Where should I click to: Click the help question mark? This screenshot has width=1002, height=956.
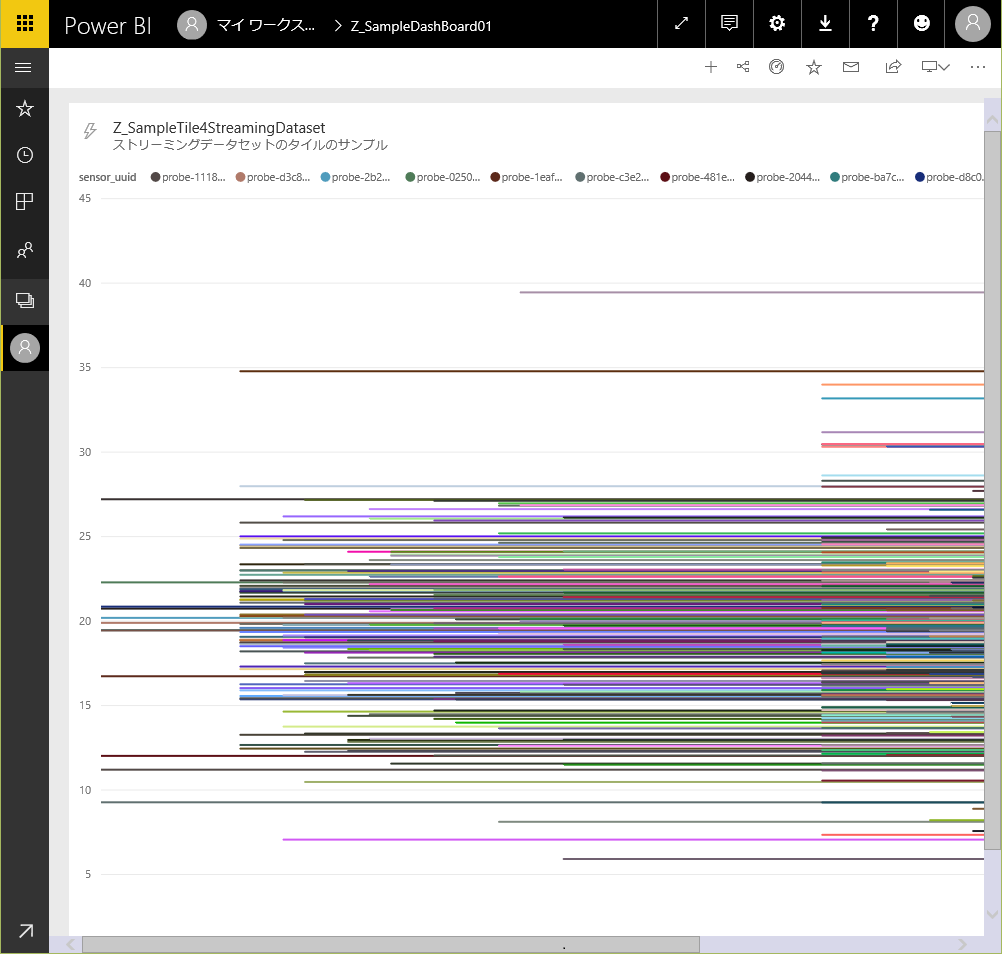873,24
